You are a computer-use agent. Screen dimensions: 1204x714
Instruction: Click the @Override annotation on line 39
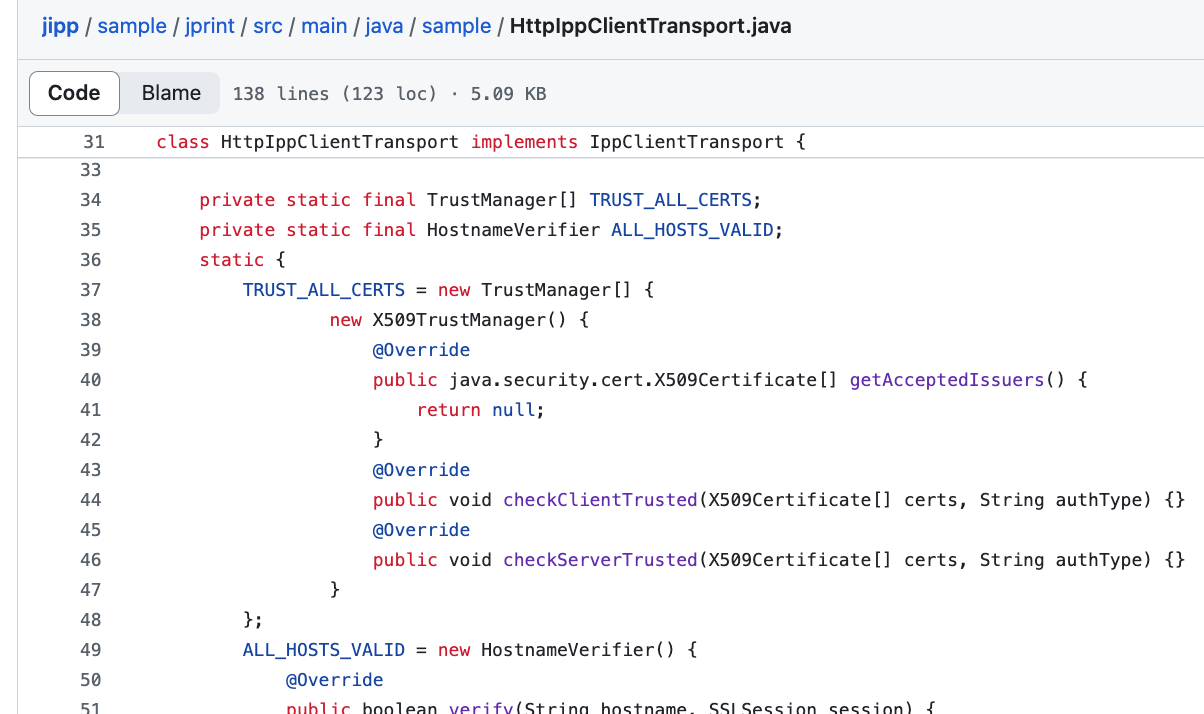pos(421,350)
